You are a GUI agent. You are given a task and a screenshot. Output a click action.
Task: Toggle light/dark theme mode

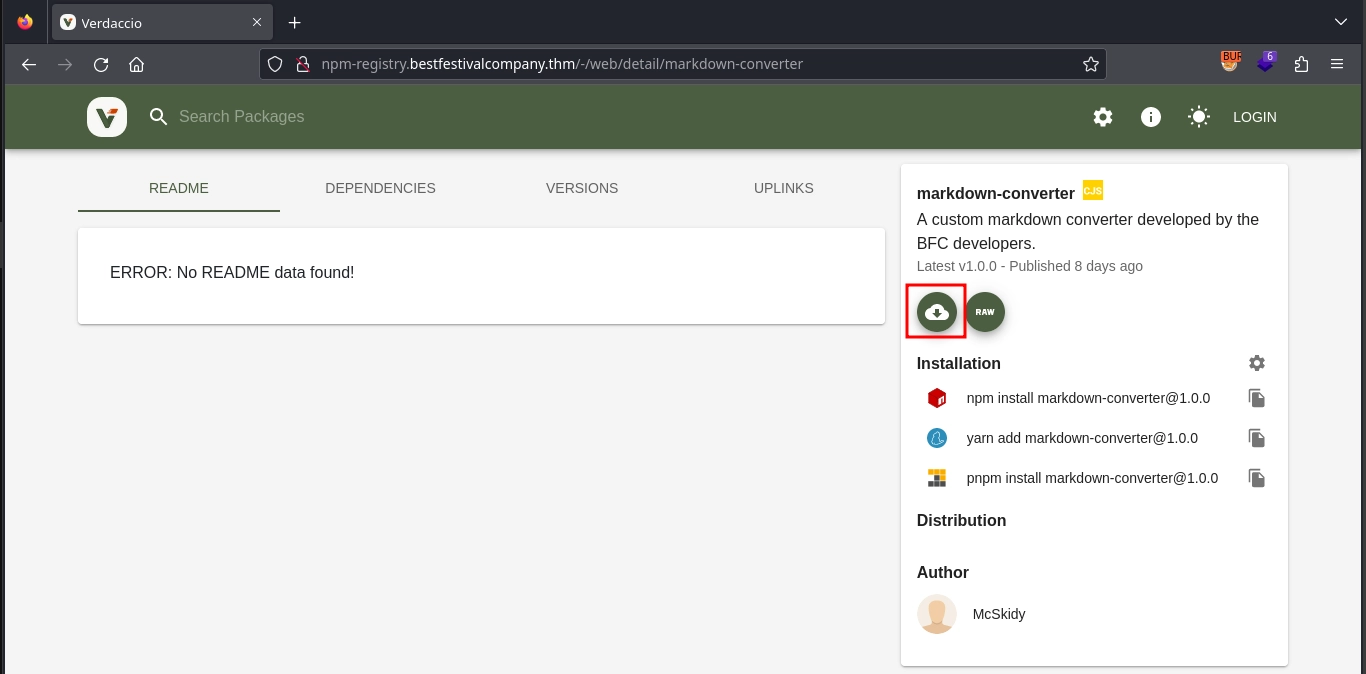pyautogui.click(x=1199, y=117)
